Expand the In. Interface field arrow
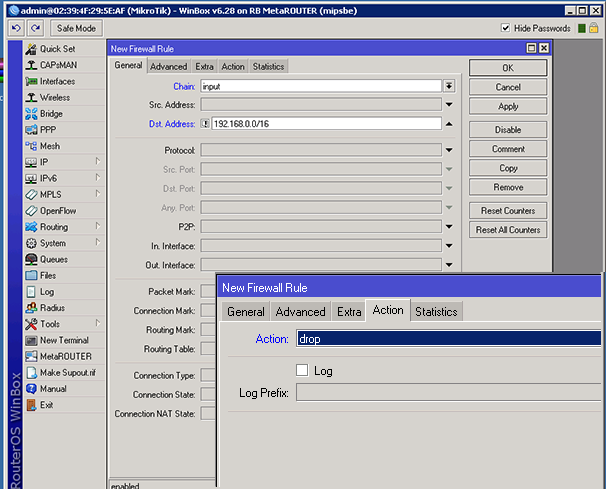Screen dimensions: 606x489 [449, 245]
